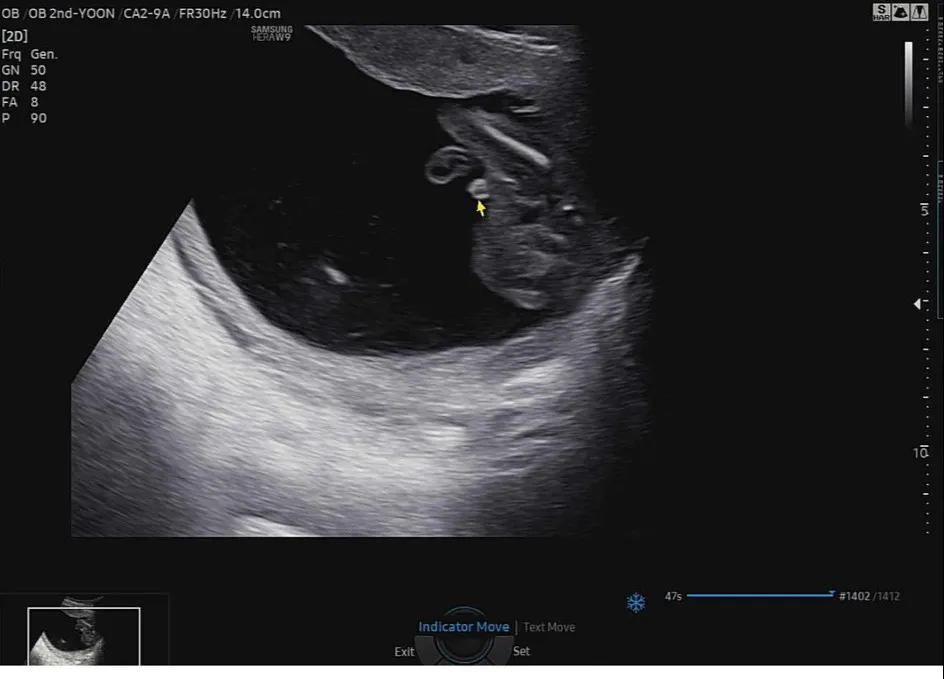Click the blue snowflake freeze icon
This screenshot has width=944, height=679.
pyautogui.click(x=636, y=602)
